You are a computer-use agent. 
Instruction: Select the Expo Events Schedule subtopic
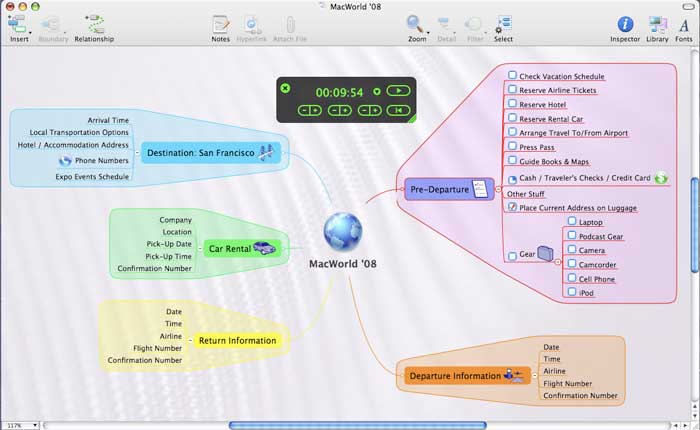[92, 177]
